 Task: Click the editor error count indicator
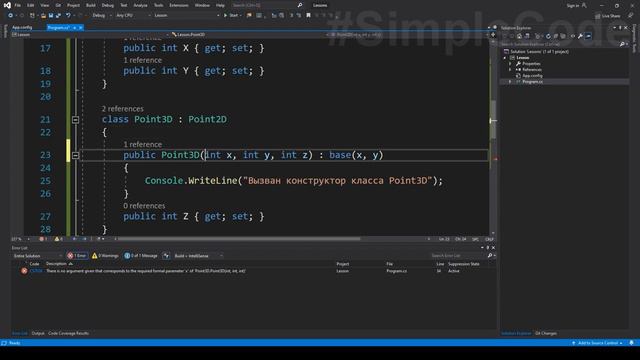pos(43,239)
